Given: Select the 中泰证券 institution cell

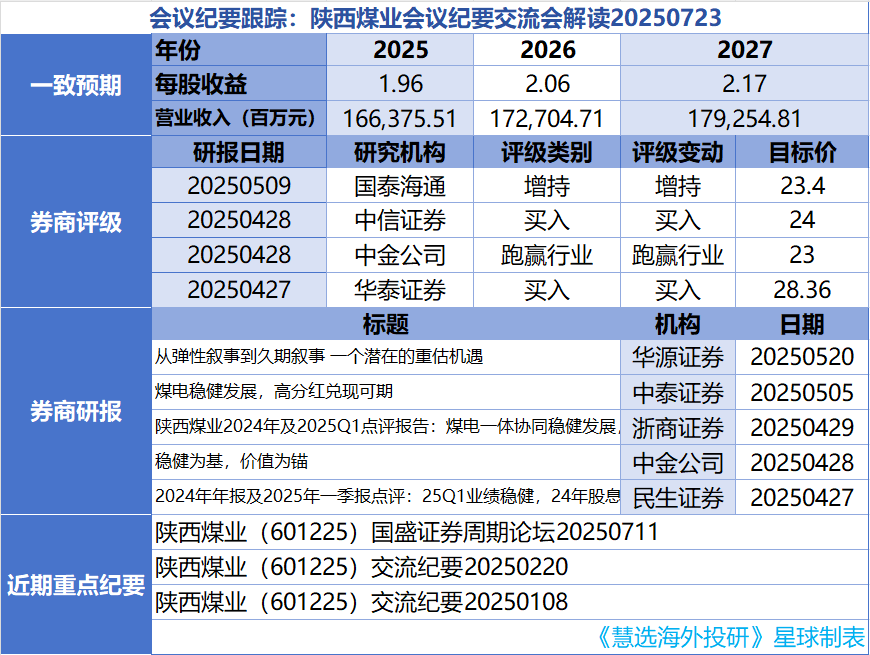Looking at the screenshot, I should (x=678, y=393).
